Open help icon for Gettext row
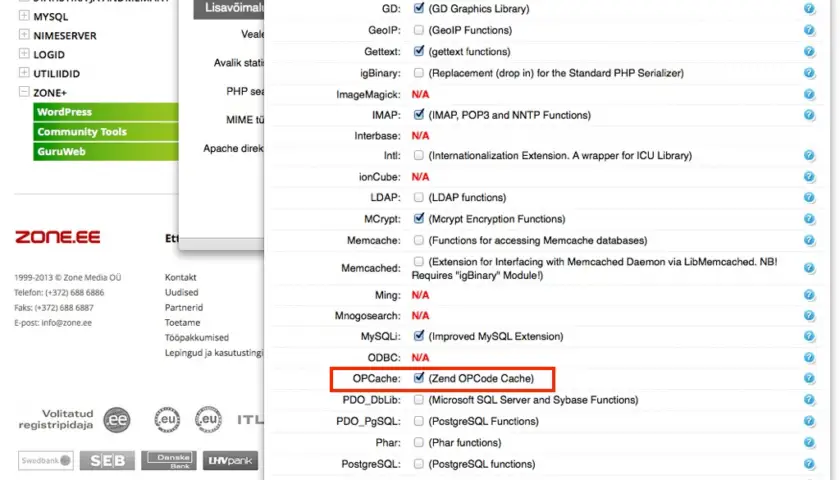 click(x=809, y=51)
